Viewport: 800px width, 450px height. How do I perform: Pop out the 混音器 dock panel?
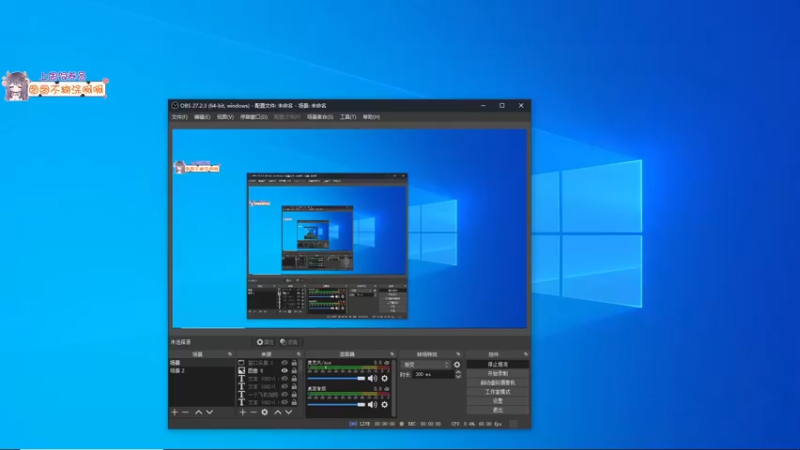(392, 354)
